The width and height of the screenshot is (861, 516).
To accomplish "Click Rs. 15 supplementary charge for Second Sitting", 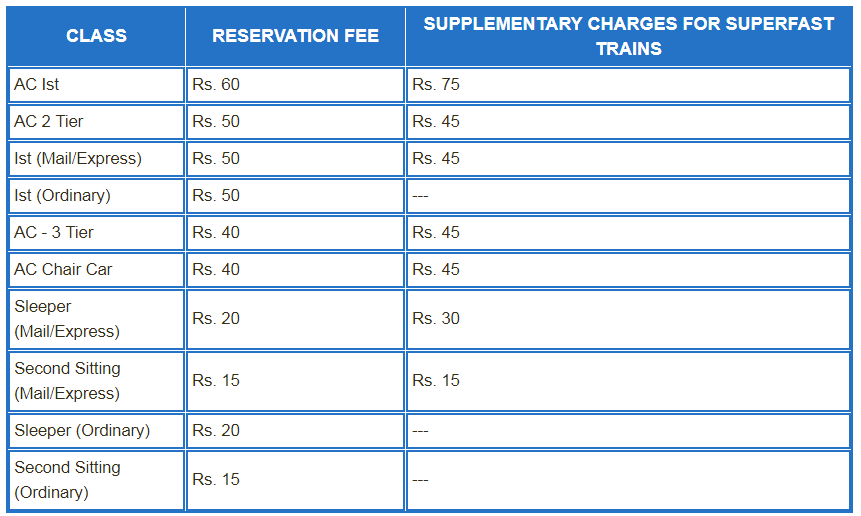I will pos(629,381).
